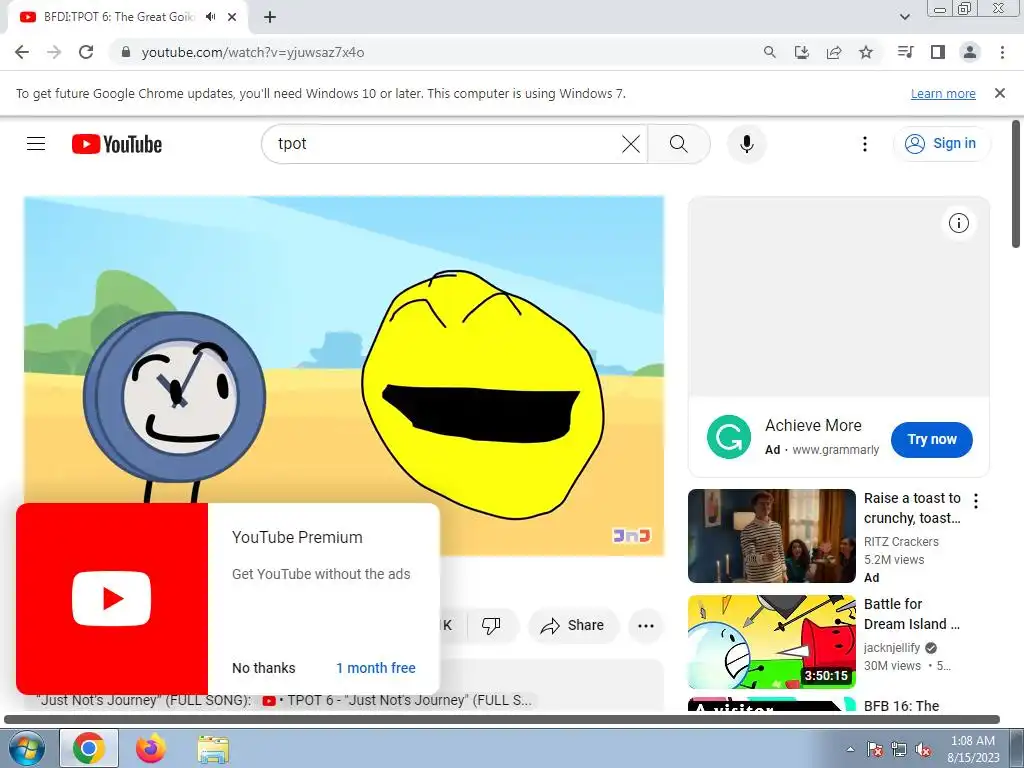Click the BFB 16 video title
Screen dimensions: 1024x768
(x=901, y=705)
